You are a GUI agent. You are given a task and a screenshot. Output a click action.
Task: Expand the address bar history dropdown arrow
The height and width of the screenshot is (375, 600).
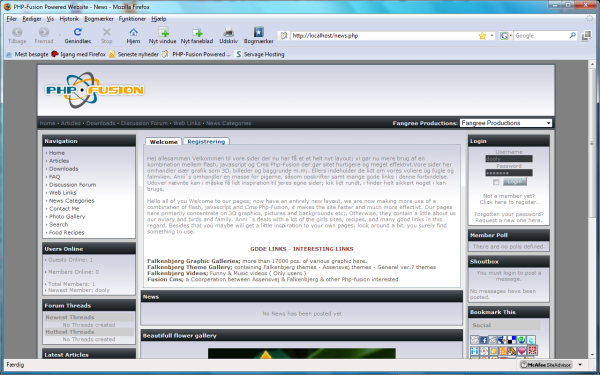[492, 36]
